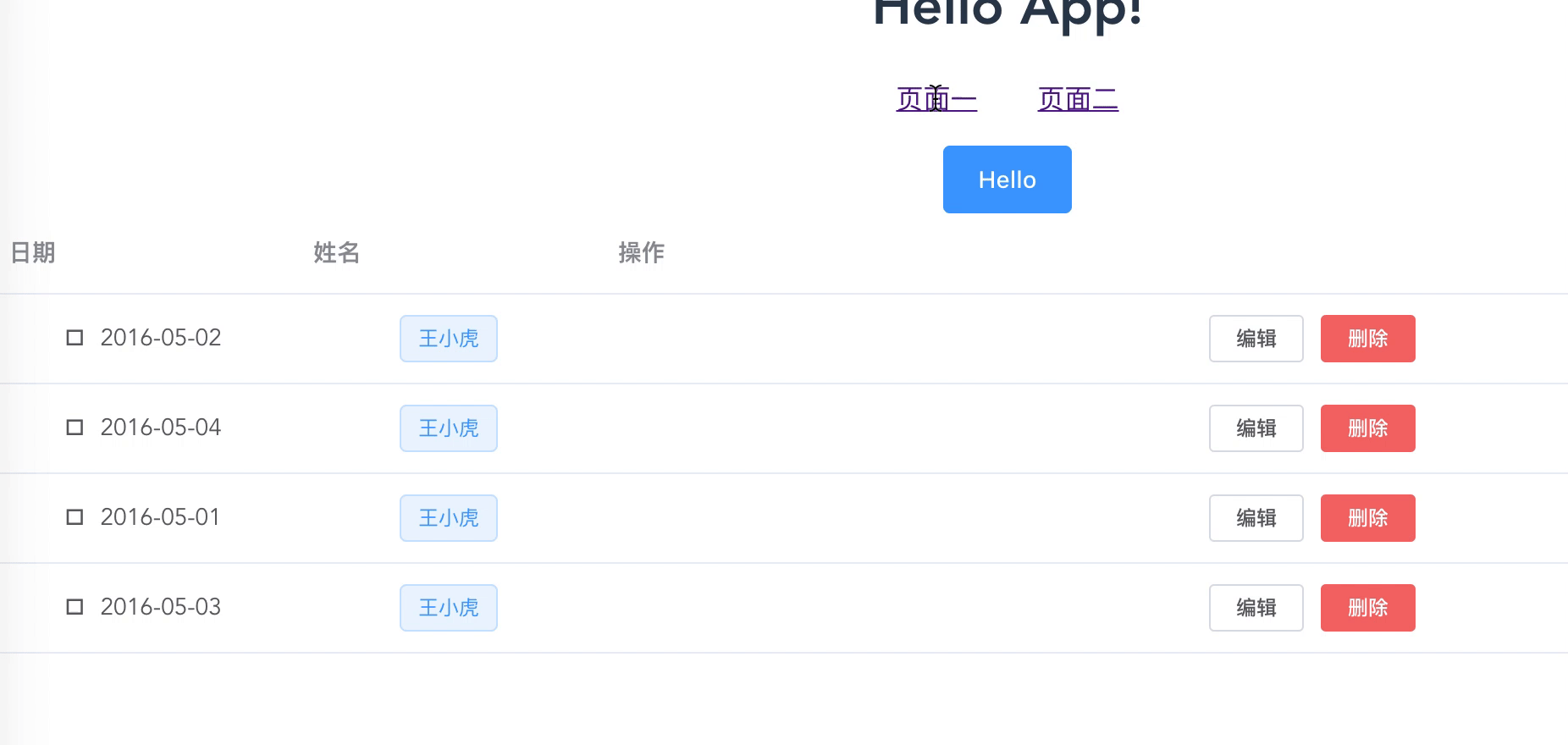Select the 王小虎 tag in 2016-05-01 row
The image size is (1568, 745).
tap(449, 518)
